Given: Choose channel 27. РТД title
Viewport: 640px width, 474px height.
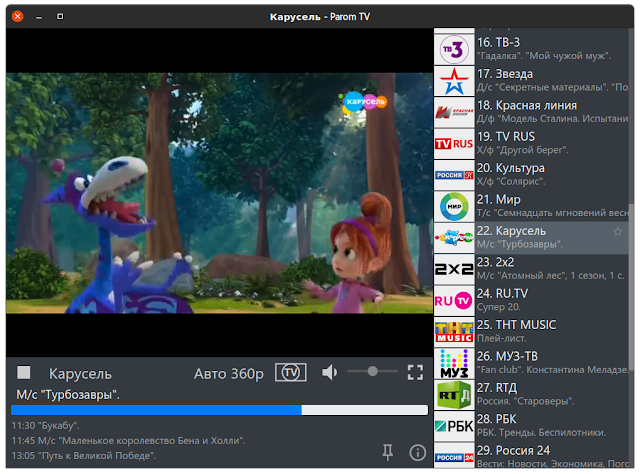Looking at the screenshot, I should 497,387.
